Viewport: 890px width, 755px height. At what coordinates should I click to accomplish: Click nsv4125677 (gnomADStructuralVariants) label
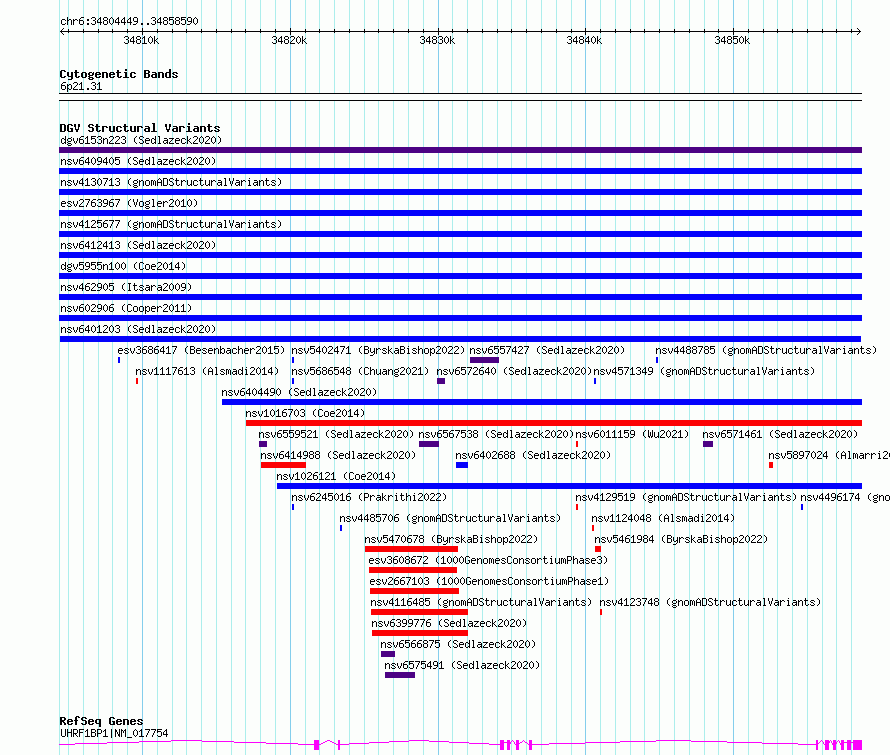[171, 224]
